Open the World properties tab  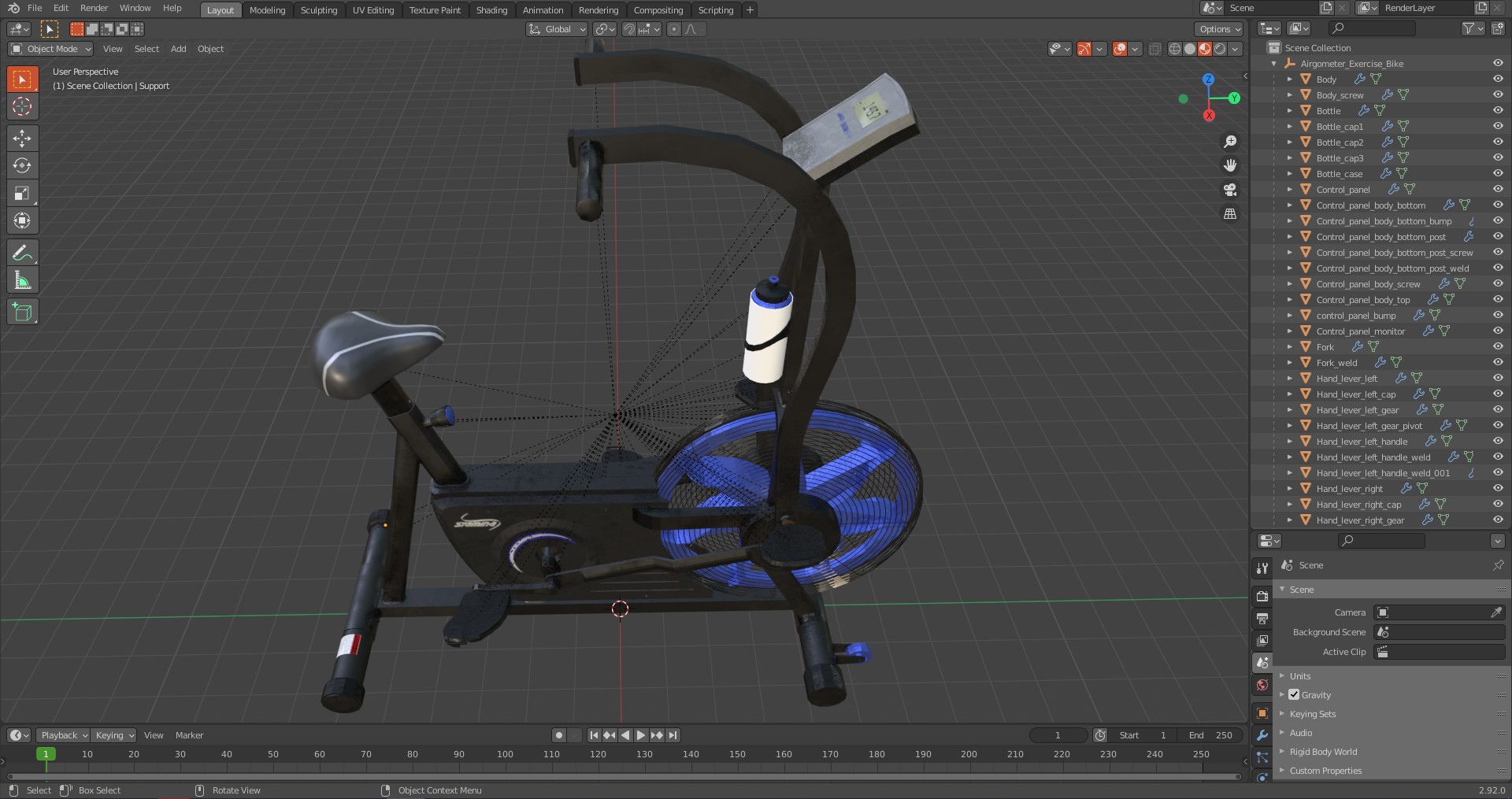point(1262,685)
